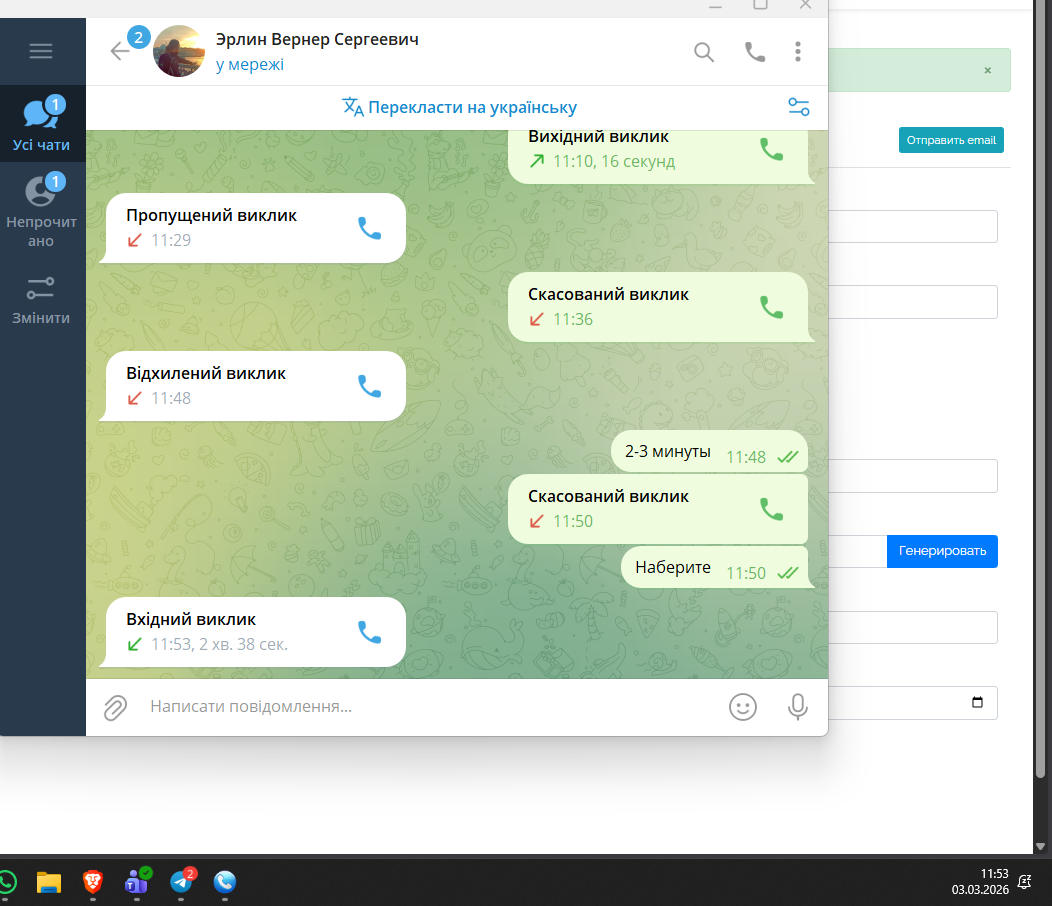Open the three-dot chat options menu
Image resolution: width=1052 pixels, height=906 pixels.
coord(798,52)
